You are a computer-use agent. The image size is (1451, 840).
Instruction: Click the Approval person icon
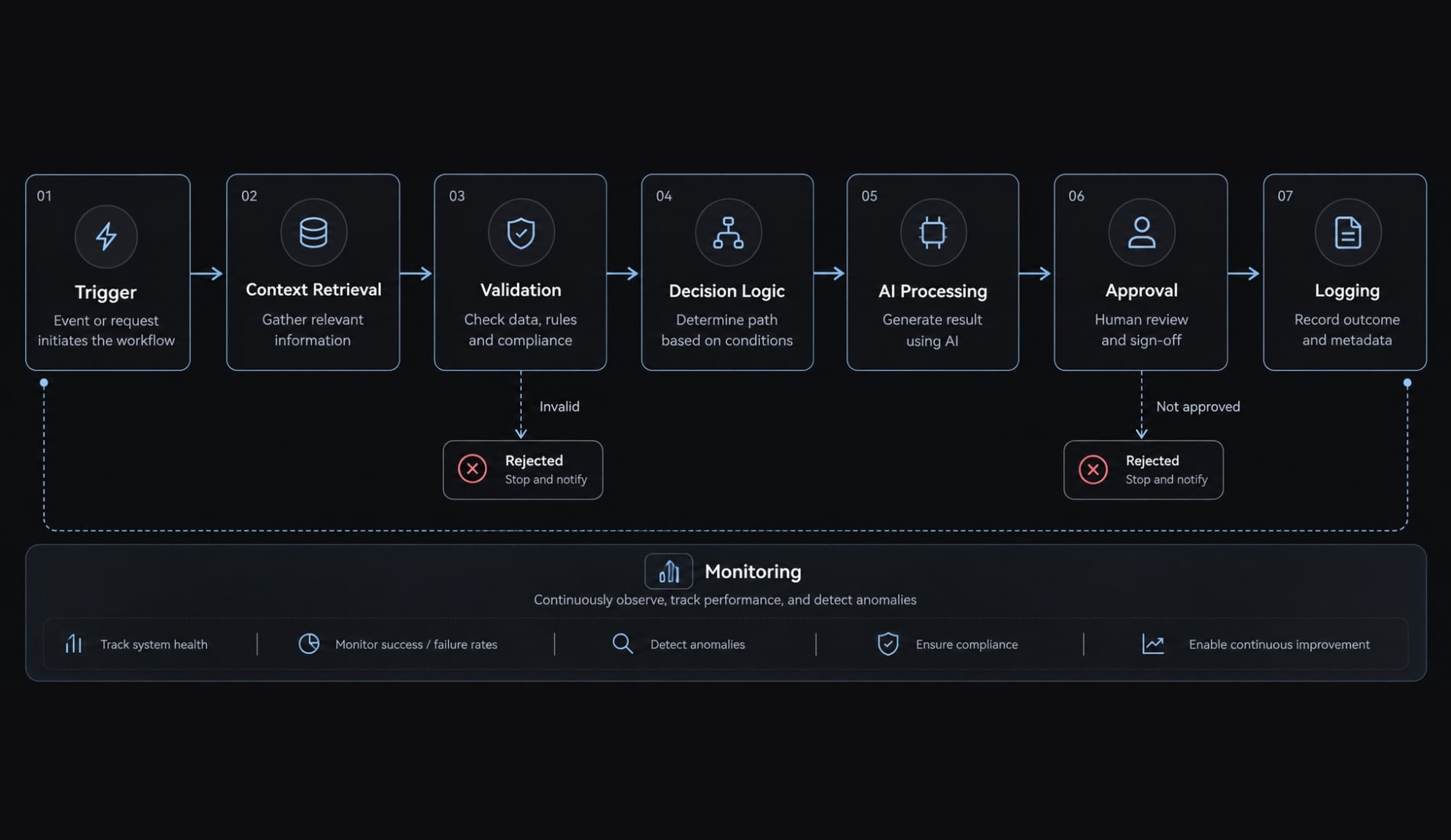click(x=1142, y=232)
